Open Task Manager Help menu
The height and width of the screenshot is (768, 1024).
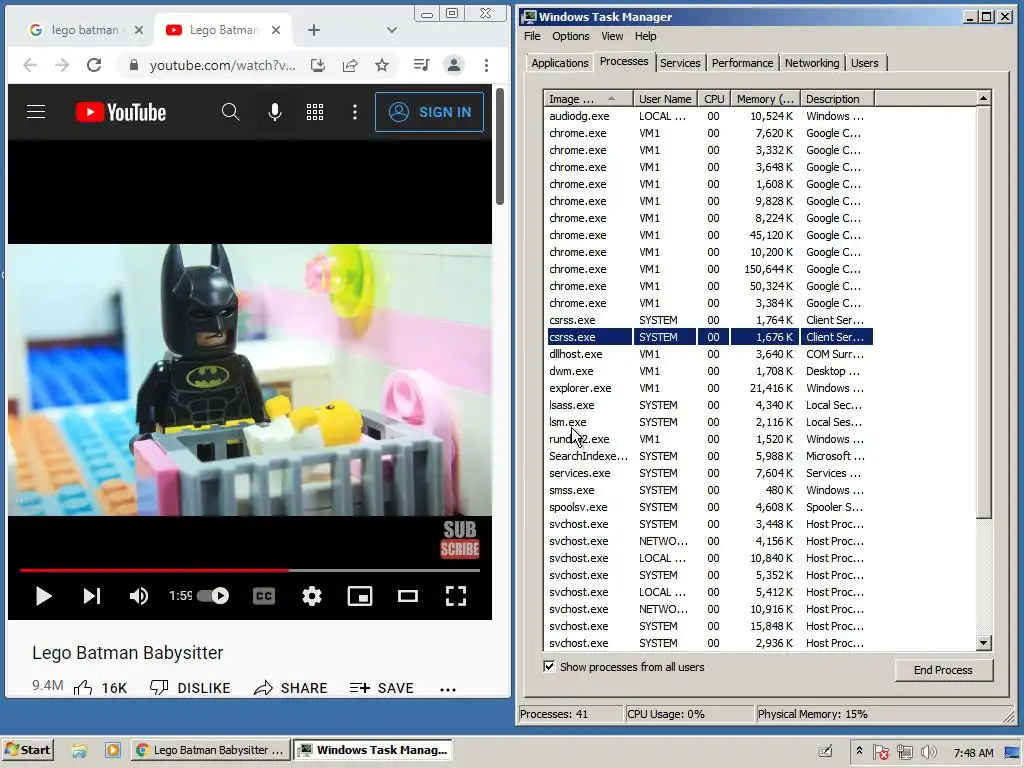pyautogui.click(x=645, y=36)
